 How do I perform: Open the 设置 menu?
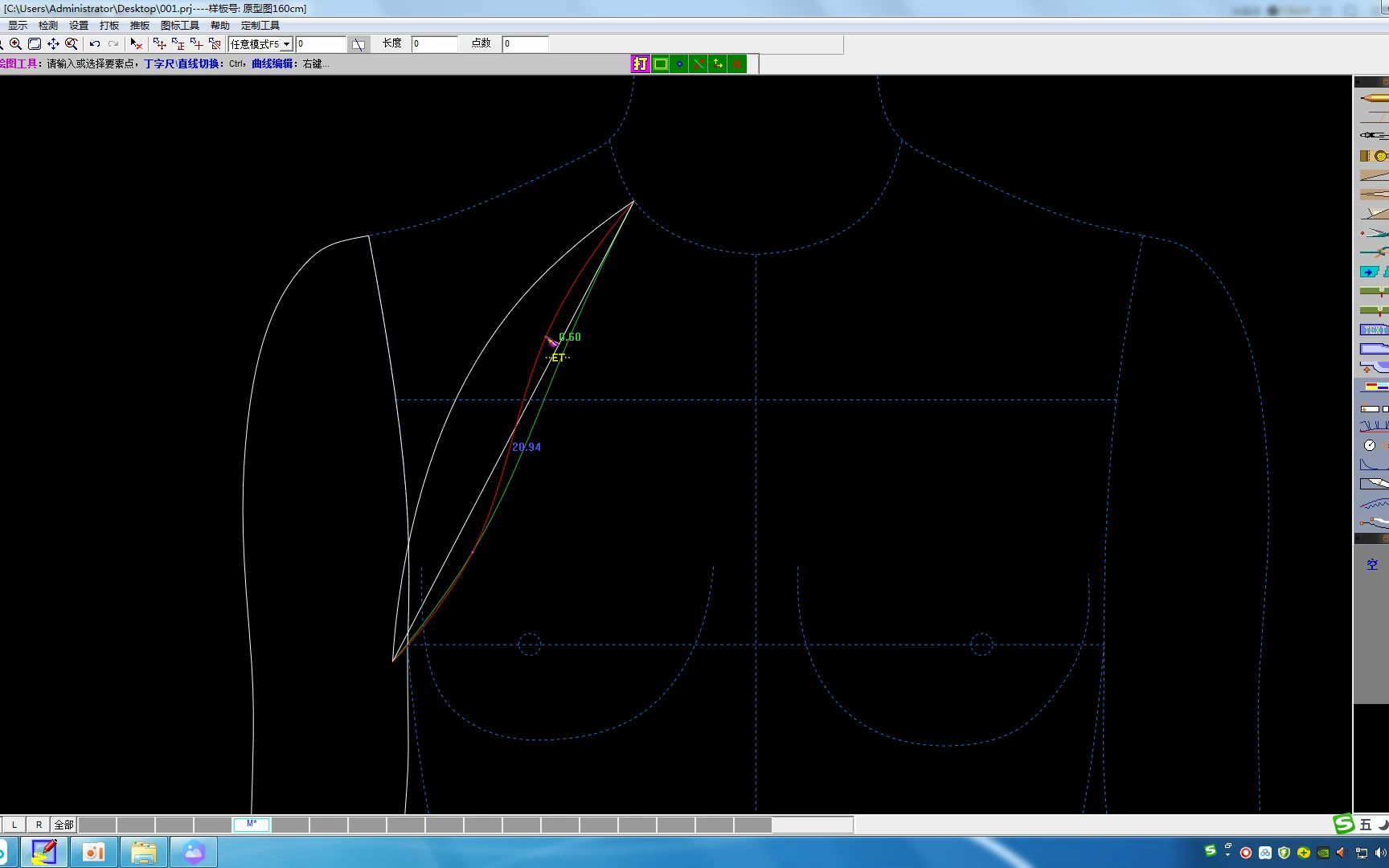(79, 26)
